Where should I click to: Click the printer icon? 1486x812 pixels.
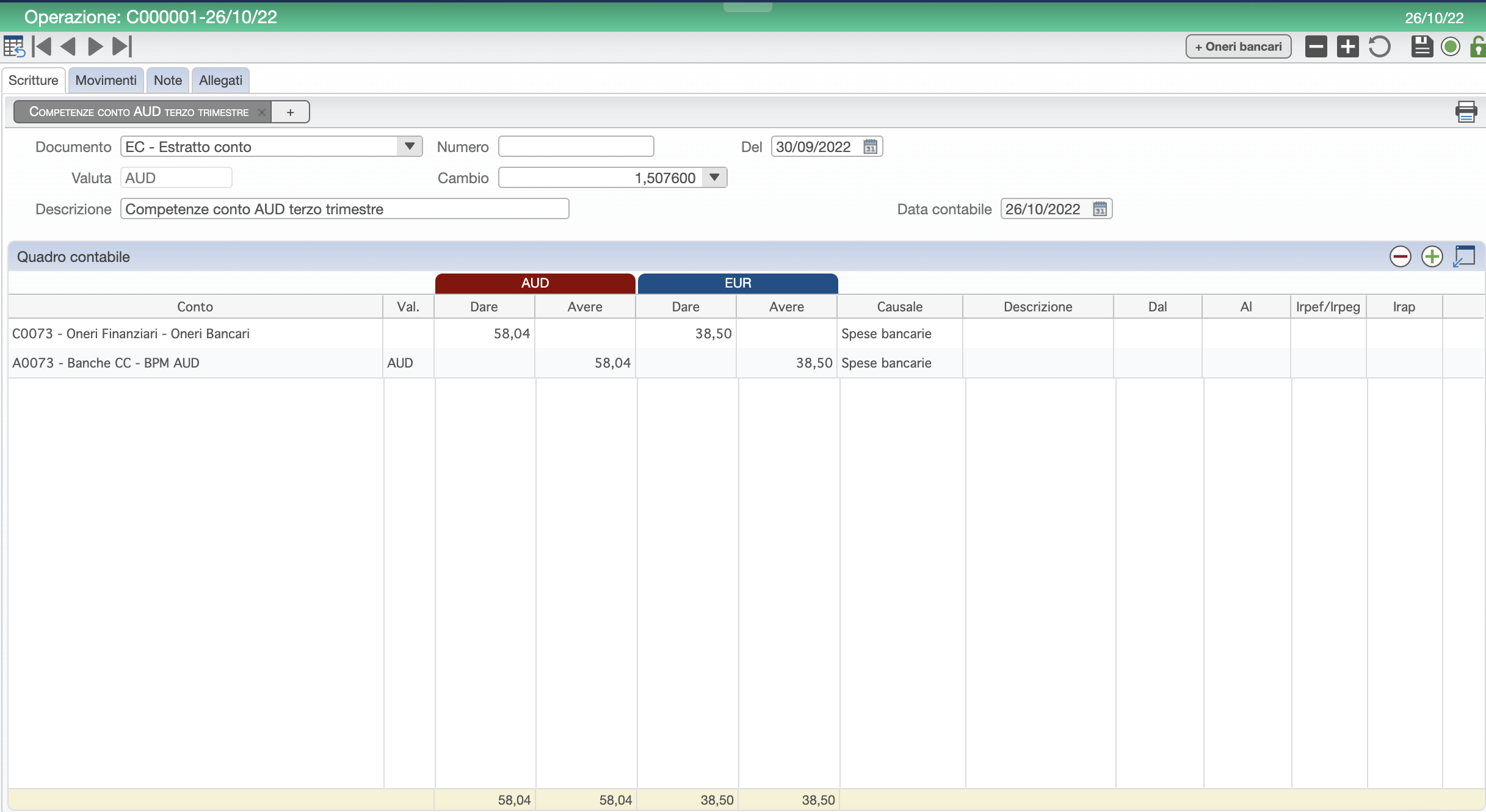pyautogui.click(x=1466, y=112)
